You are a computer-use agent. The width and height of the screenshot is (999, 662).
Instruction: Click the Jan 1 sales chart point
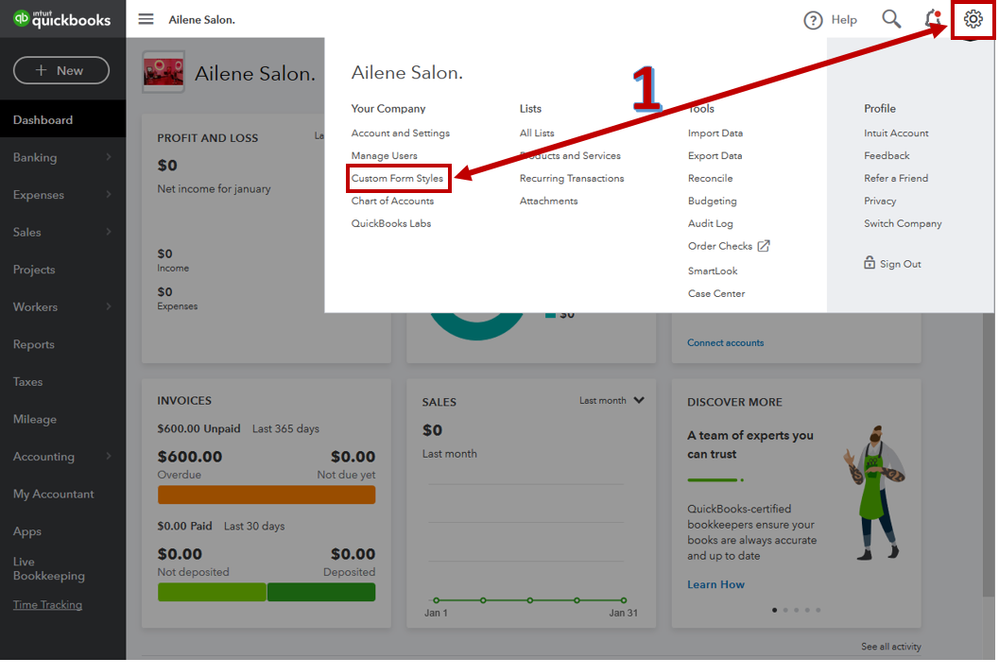click(x=437, y=601)
